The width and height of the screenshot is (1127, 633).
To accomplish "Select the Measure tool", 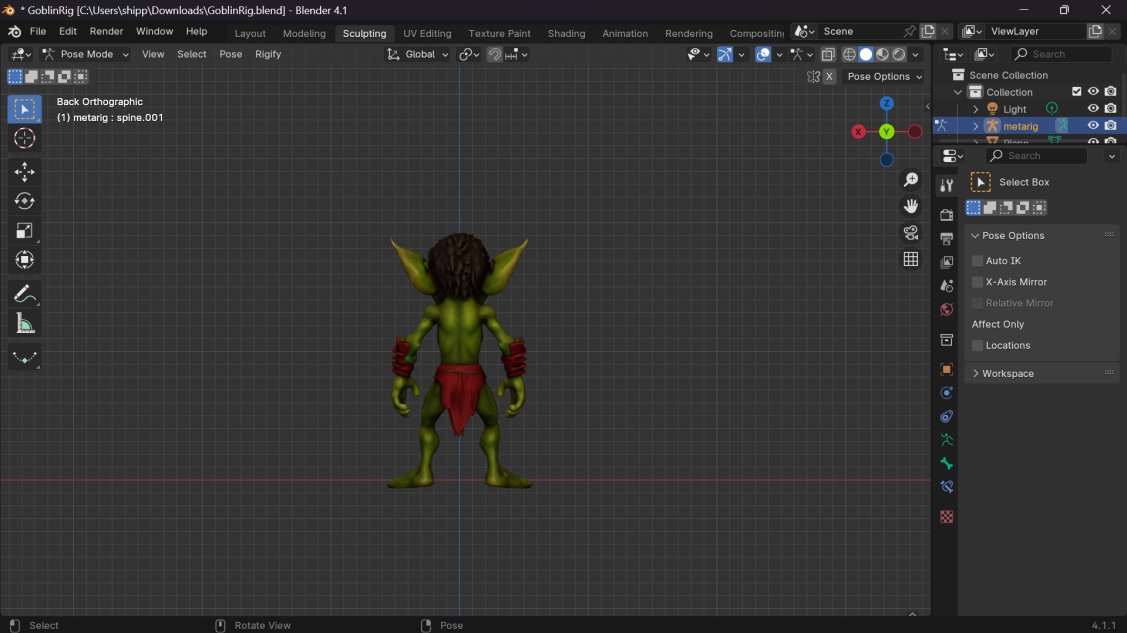I will click(x=25, y=323).
